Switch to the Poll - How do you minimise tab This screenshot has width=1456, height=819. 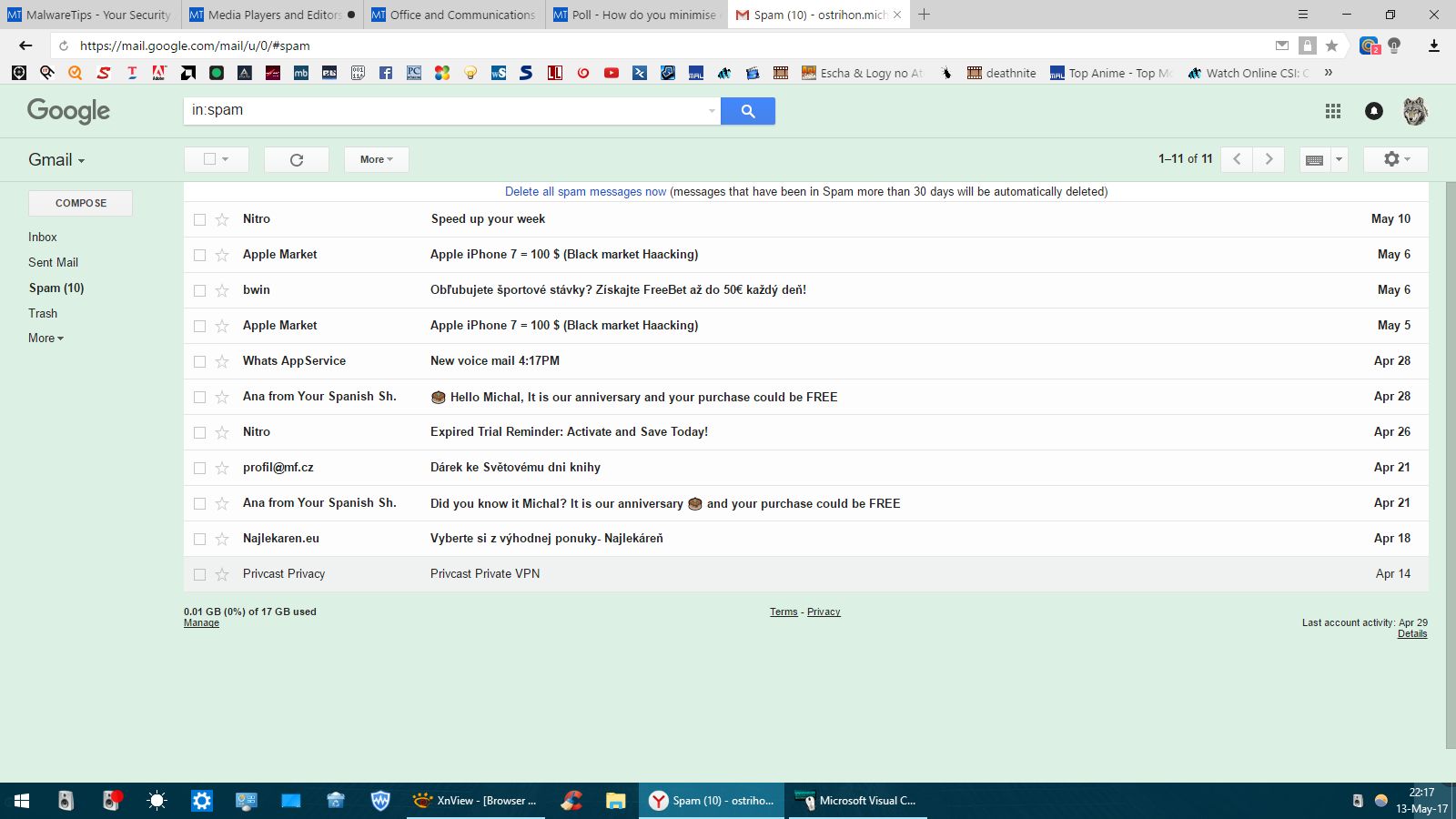(x=637, y=15)
